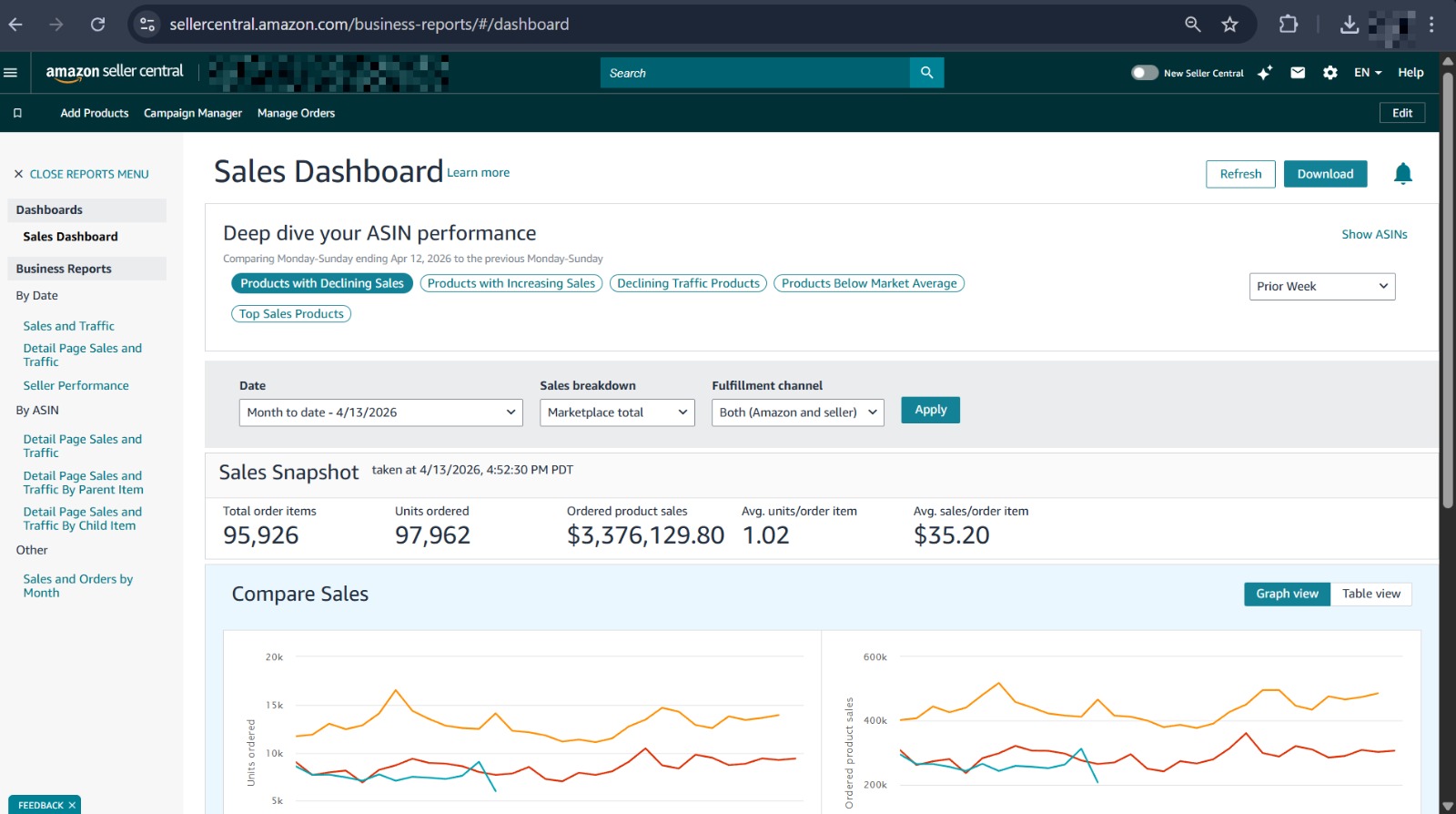Open Seller Performance report
1456x814 pixels.
click(76, 386)
